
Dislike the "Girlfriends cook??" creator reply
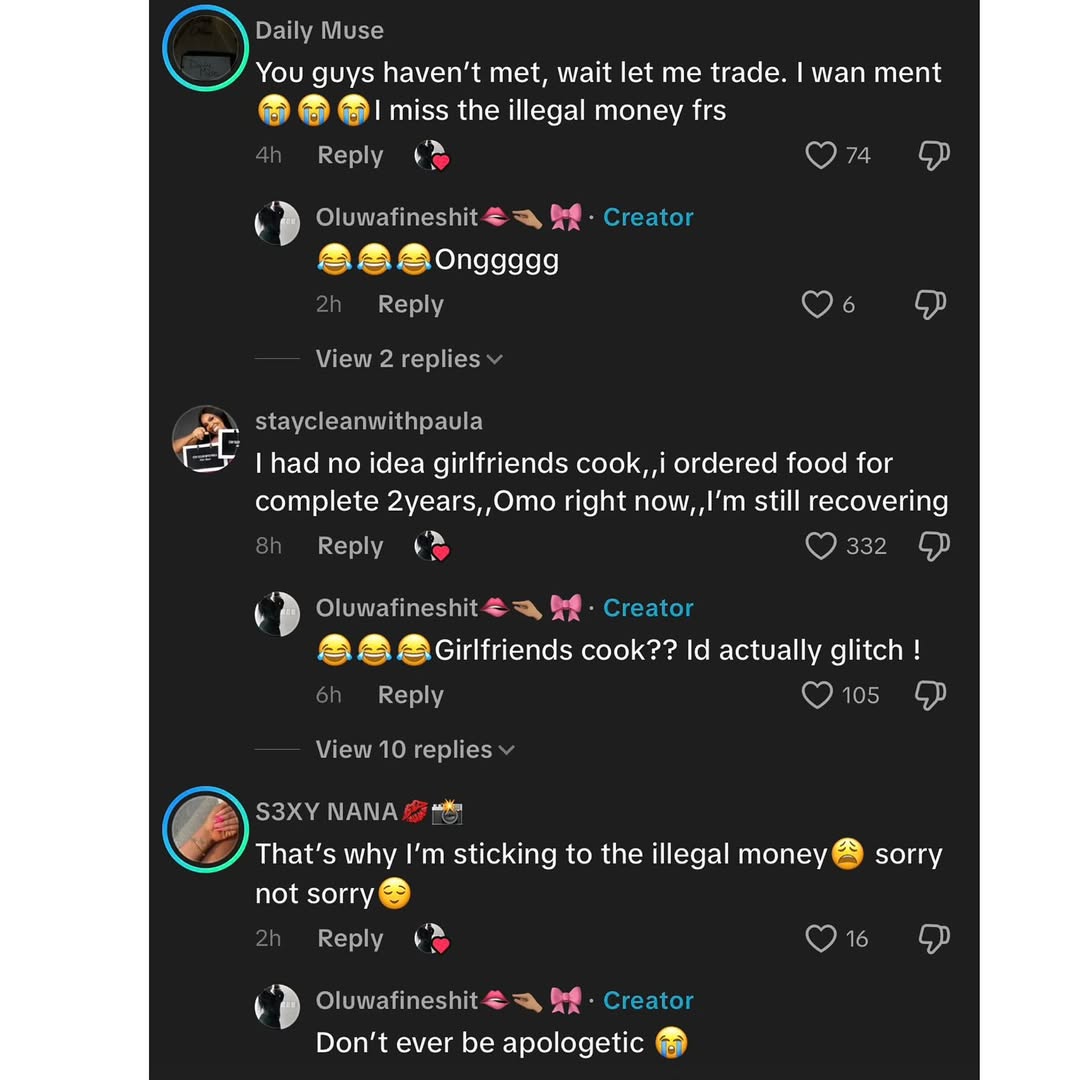931,695
